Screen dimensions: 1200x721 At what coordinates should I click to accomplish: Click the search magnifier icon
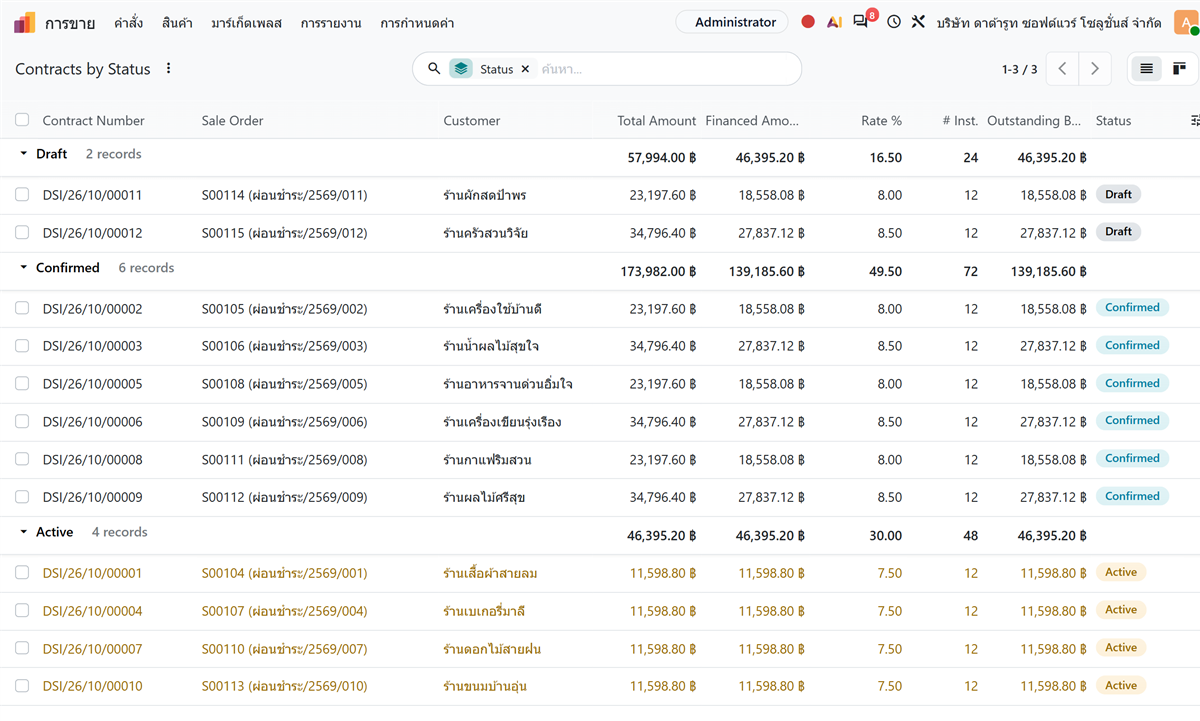[x=434, y=69]
